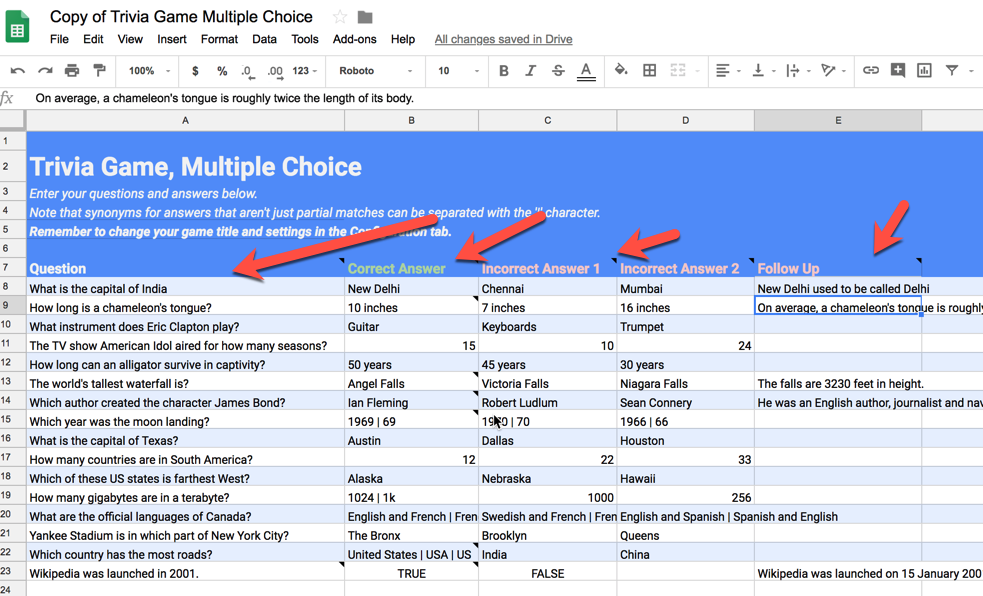Open the Roboto font dropdown
The image size is (983, 596).
[x=376, y=71]
